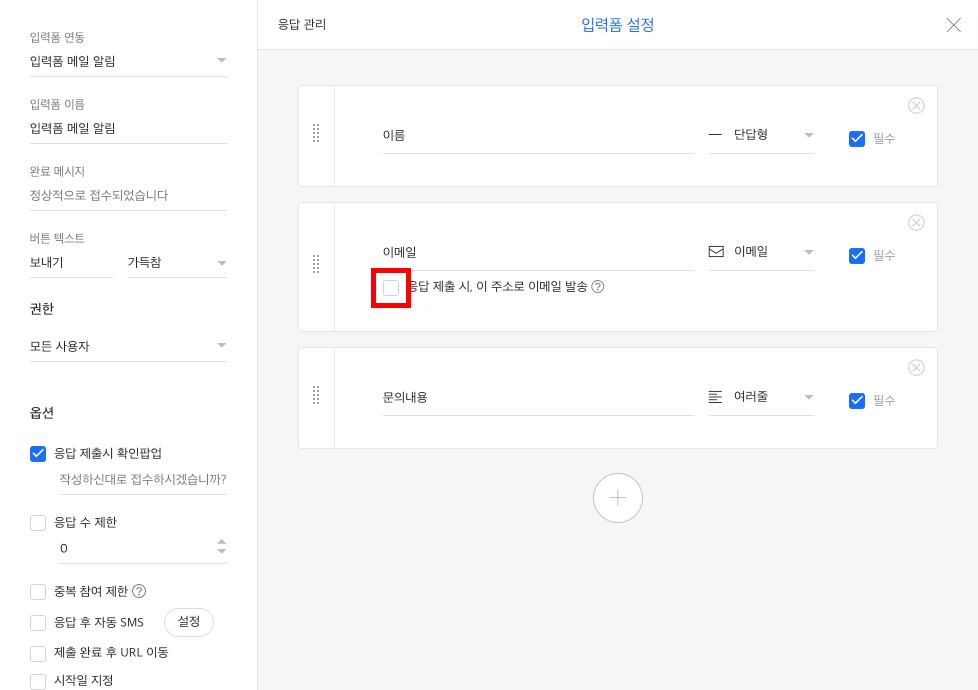Image resolution: width=978 pixels, height=690 pixels.
Task: Switch to the 응답 관리 tab
Action: click(302, 24)
